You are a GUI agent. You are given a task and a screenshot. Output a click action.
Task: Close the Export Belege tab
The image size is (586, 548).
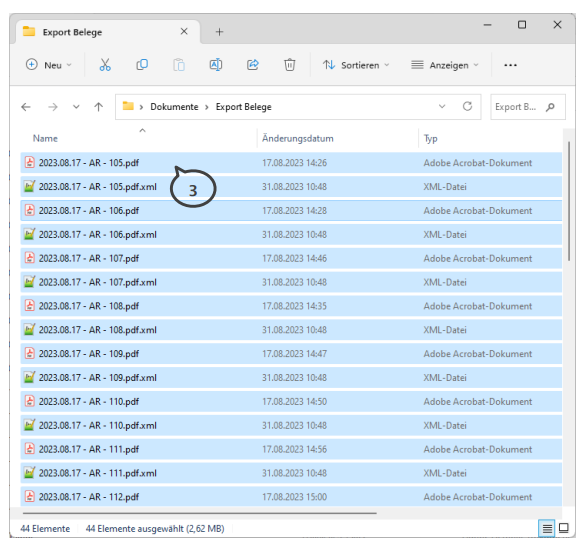point(184,31)
